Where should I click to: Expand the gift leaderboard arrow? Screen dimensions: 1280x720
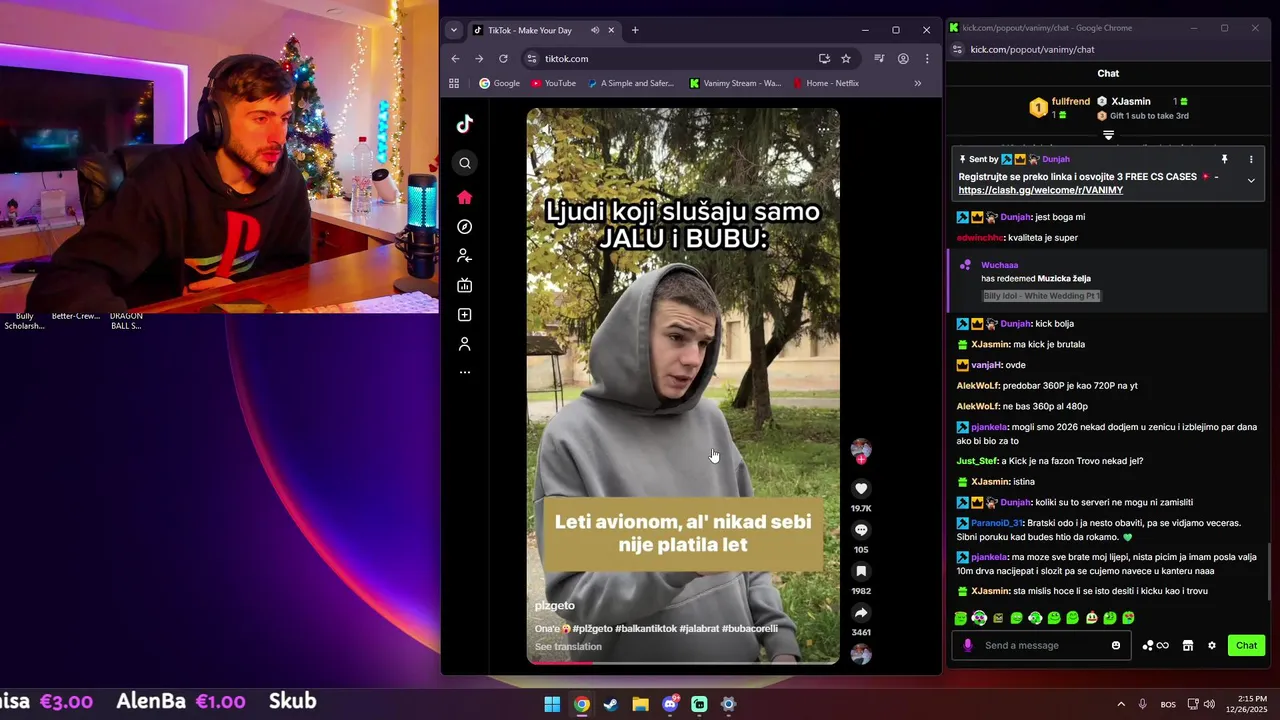click(1108, 135)
